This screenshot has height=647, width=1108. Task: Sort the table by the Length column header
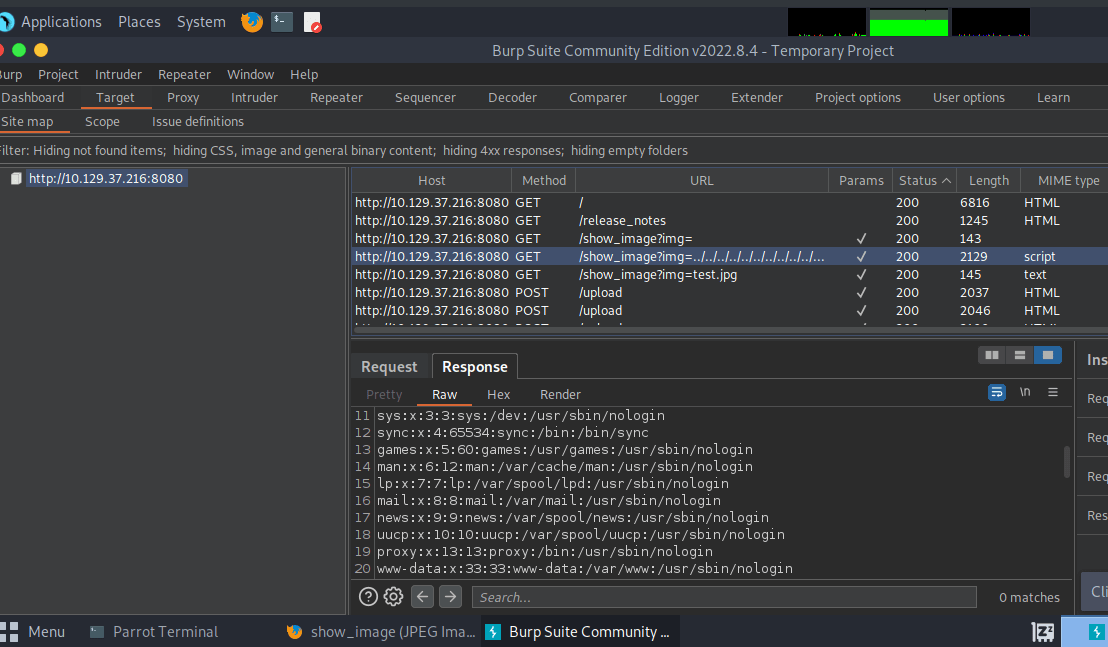tap(989, 181)
